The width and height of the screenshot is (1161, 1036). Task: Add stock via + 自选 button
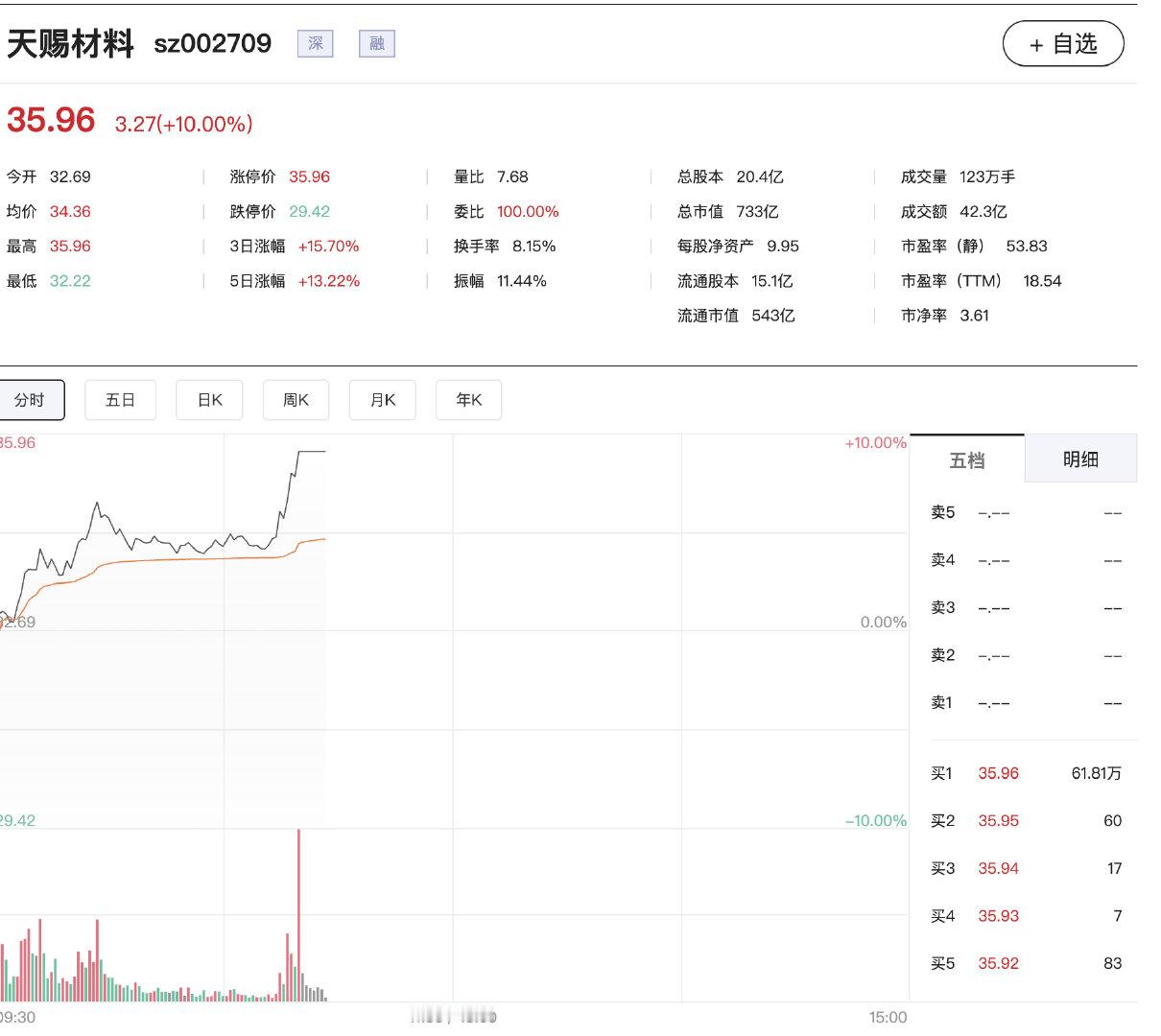(x=1063, y=44)
